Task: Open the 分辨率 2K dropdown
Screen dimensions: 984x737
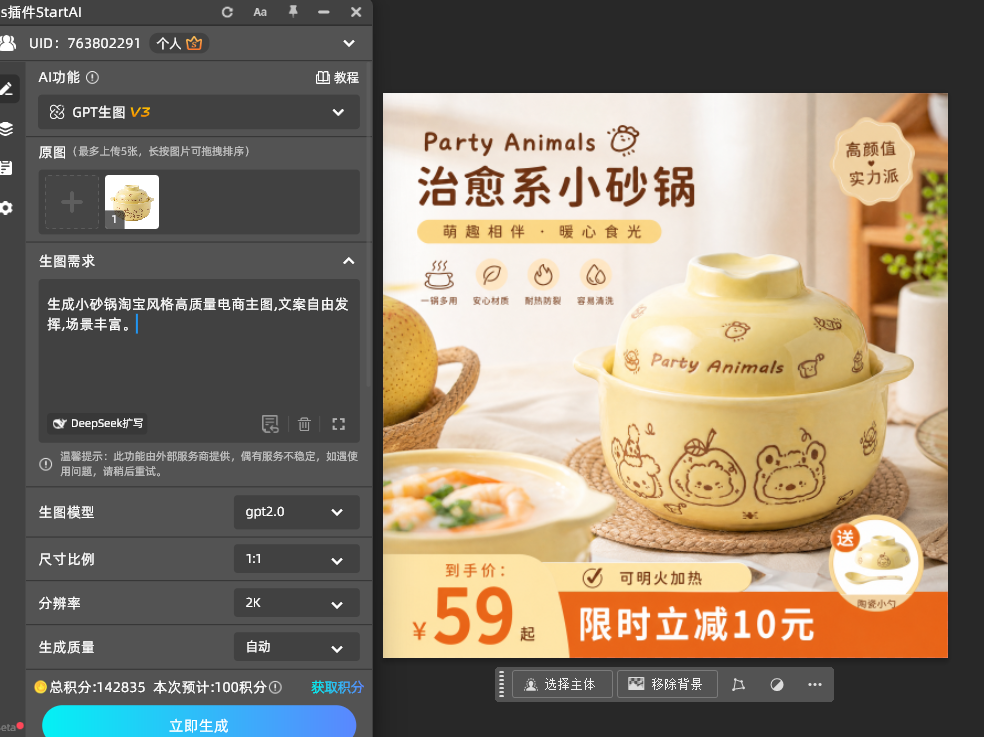Action: pyautogui.click(x=297, y=603)
